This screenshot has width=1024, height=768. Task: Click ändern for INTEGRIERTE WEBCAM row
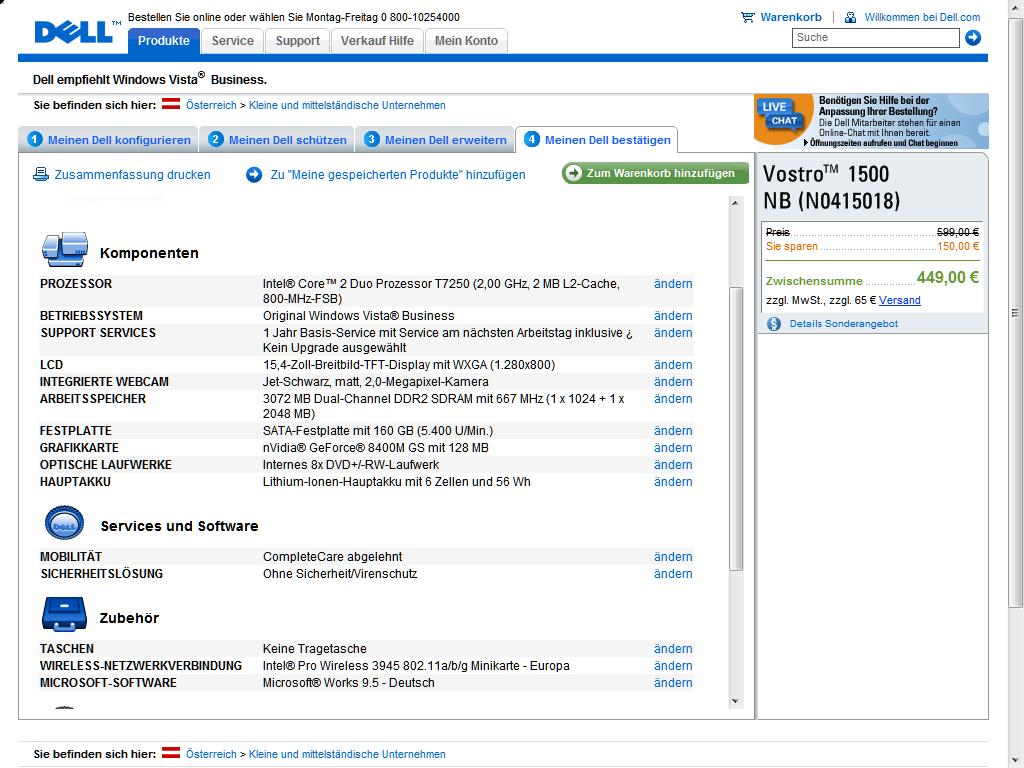pyautogui.click(x=673, y=381)
